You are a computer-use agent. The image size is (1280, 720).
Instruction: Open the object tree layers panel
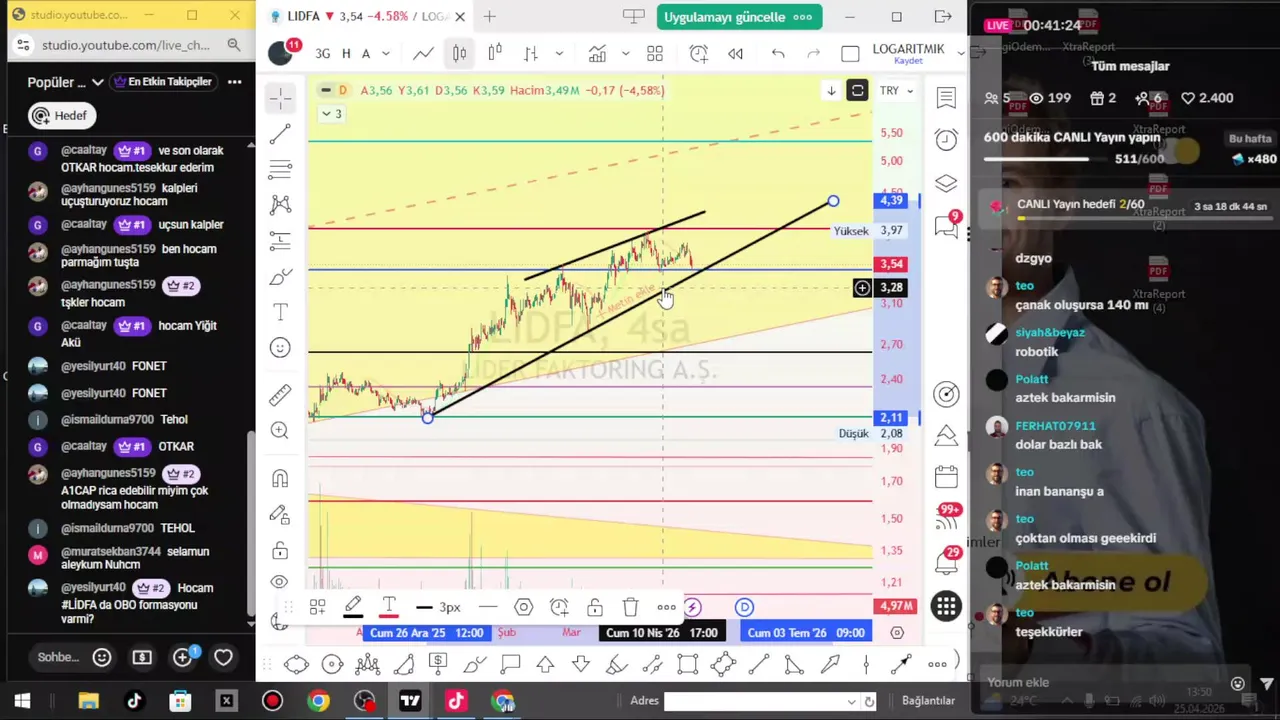[x=946, y=184]
